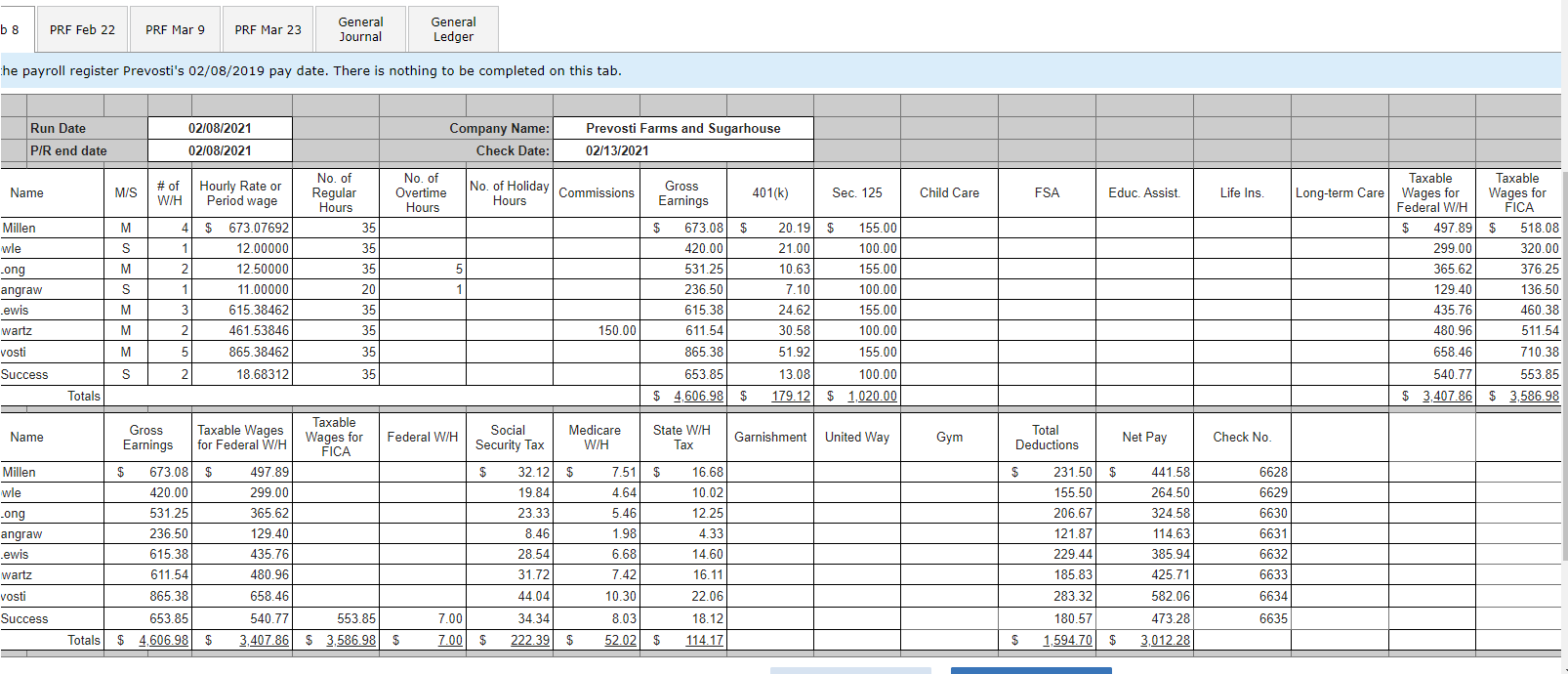The image size is (1568, 674).
Task: Select the 401(k) amount 51.92
Action: click(769, 352)
